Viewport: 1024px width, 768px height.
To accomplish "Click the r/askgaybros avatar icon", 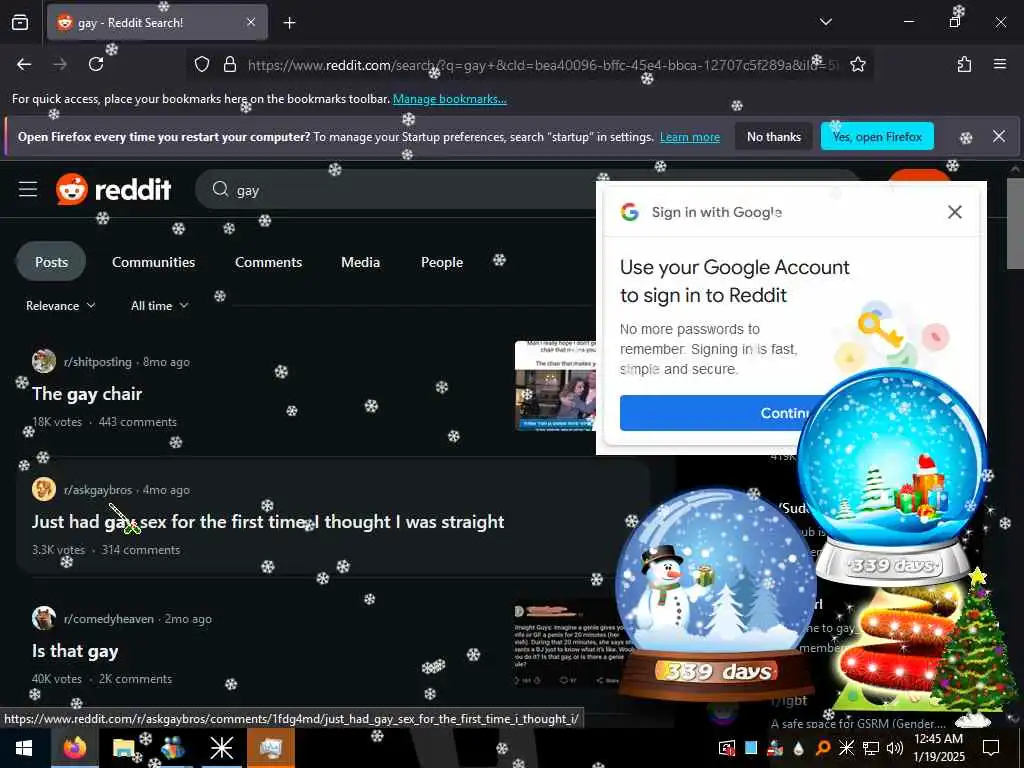I will coord(44,489).
